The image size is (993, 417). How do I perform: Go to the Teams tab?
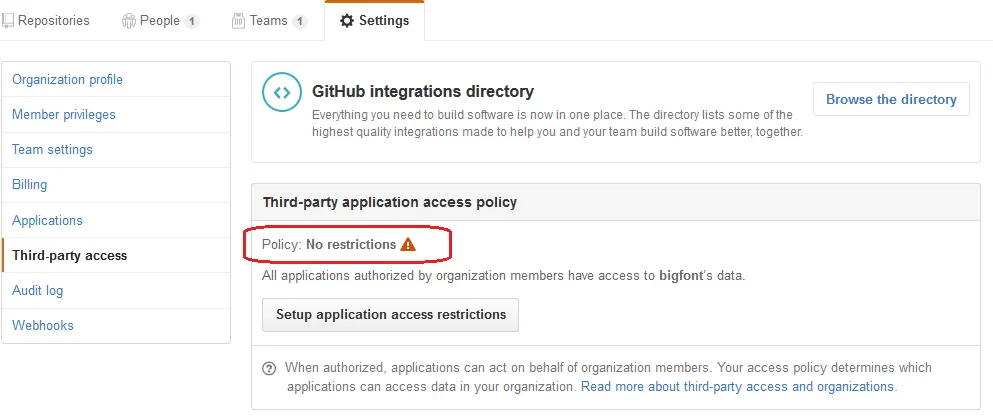tap(268, 20)
